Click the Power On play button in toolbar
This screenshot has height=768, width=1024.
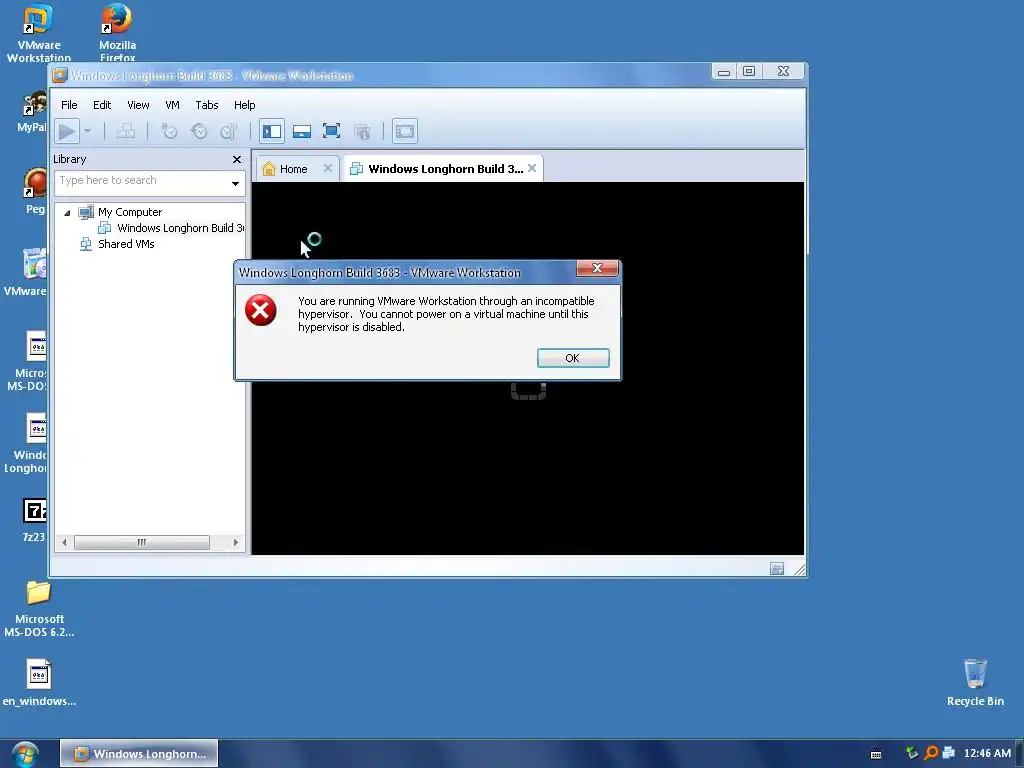point(67,131)
